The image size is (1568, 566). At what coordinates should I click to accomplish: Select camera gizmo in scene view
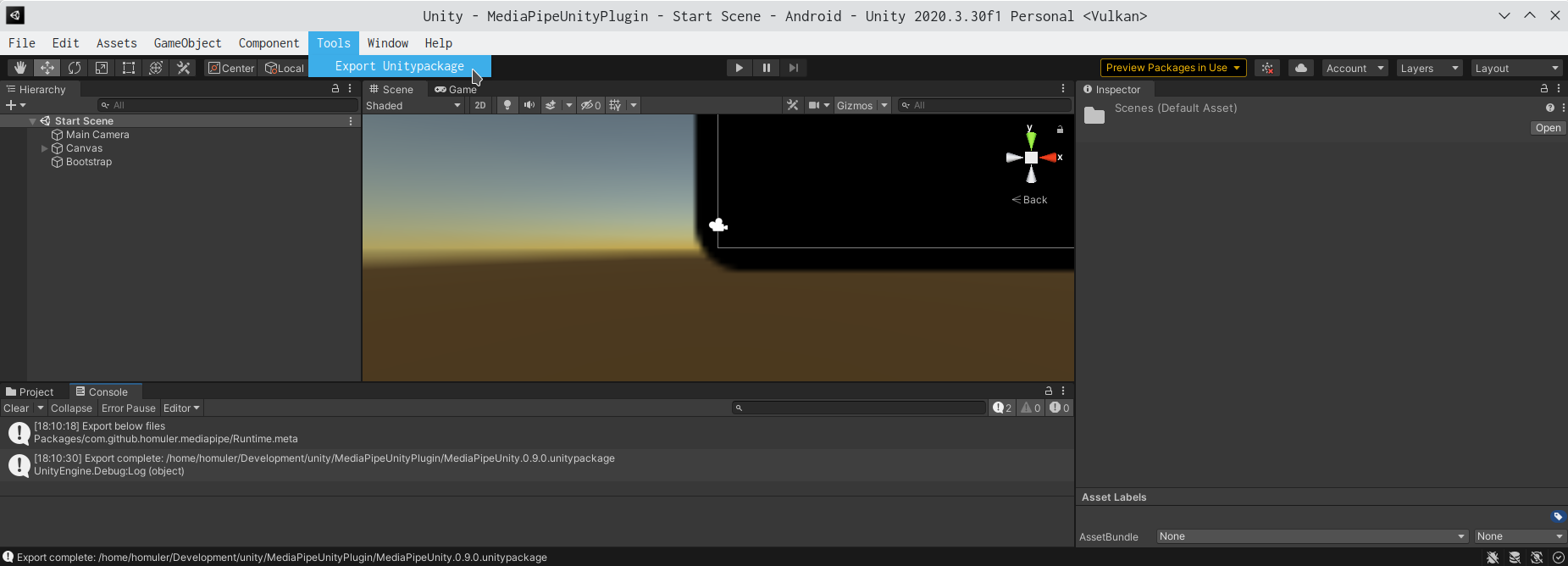click(x=718, y=225)
